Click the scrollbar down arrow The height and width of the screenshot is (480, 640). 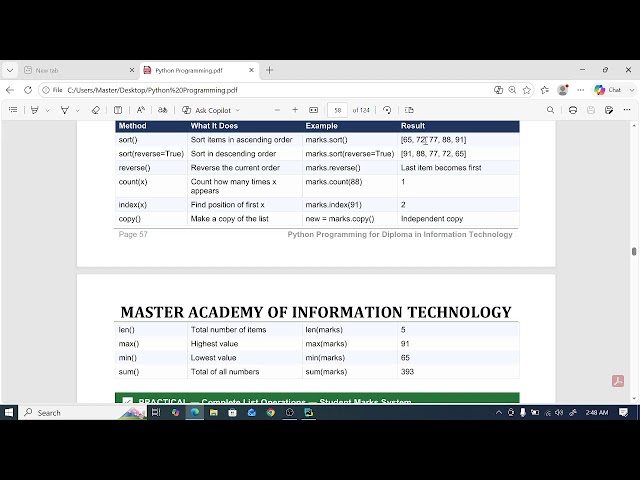click(634, 398)
